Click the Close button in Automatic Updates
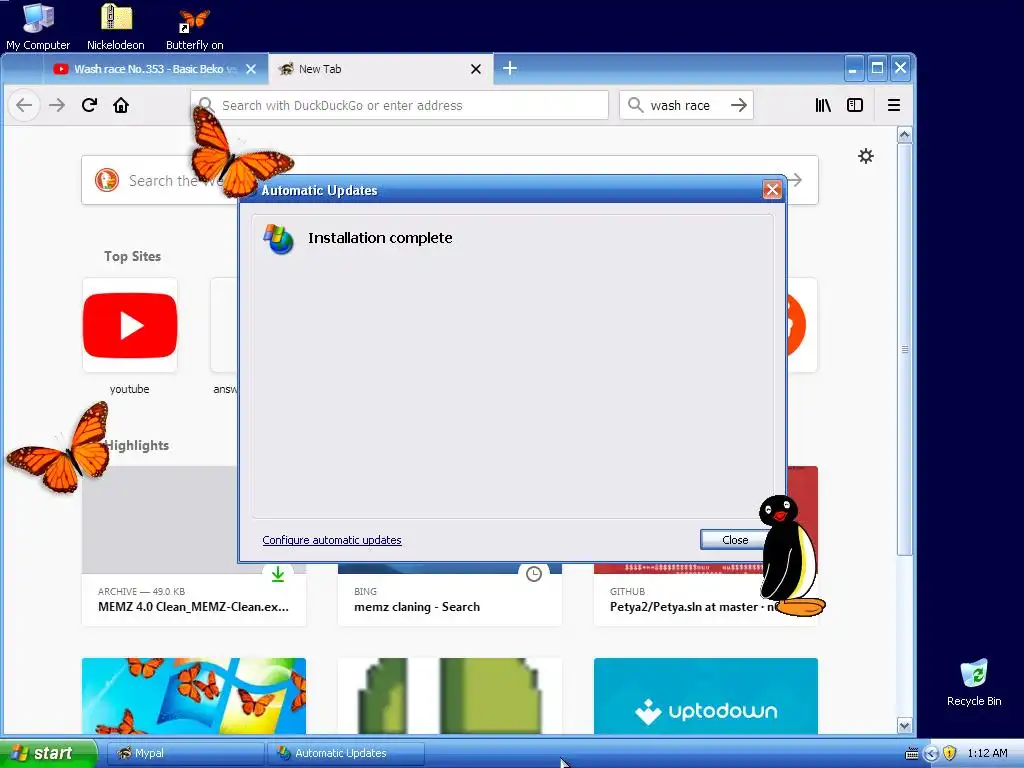This screenshot has width=1024, height=768. (x=733, y=540)
